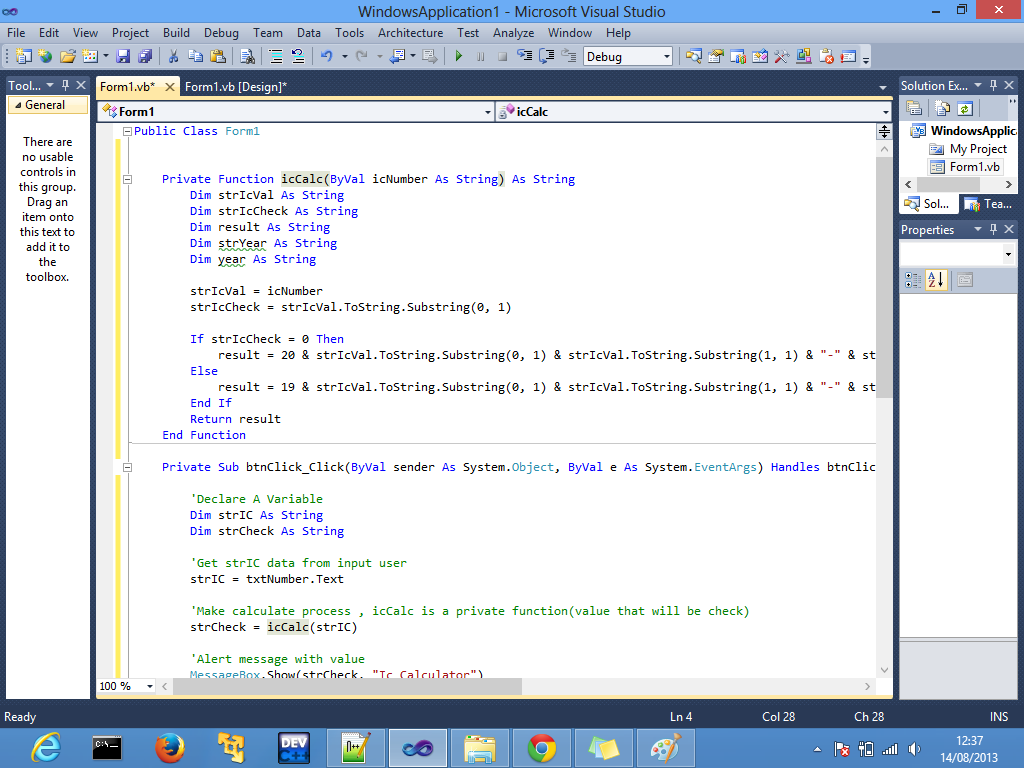Image resolution: width=1024 pixels, height=768 pixels.
Task: Start debugging with the green Run arrow
Action: 459,57
